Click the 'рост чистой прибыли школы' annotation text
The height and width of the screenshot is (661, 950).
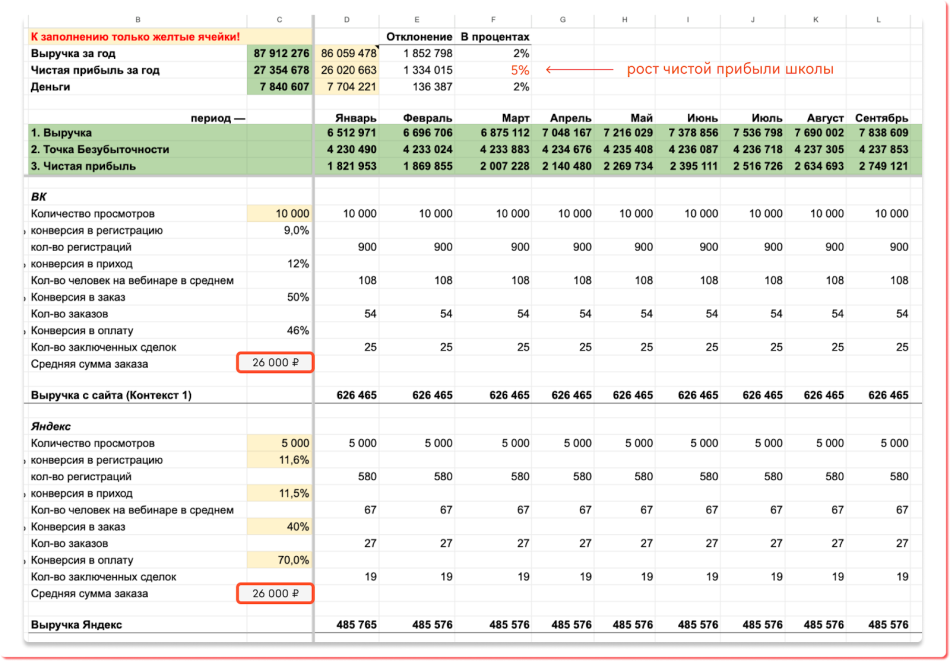click(x=730, y=70)
